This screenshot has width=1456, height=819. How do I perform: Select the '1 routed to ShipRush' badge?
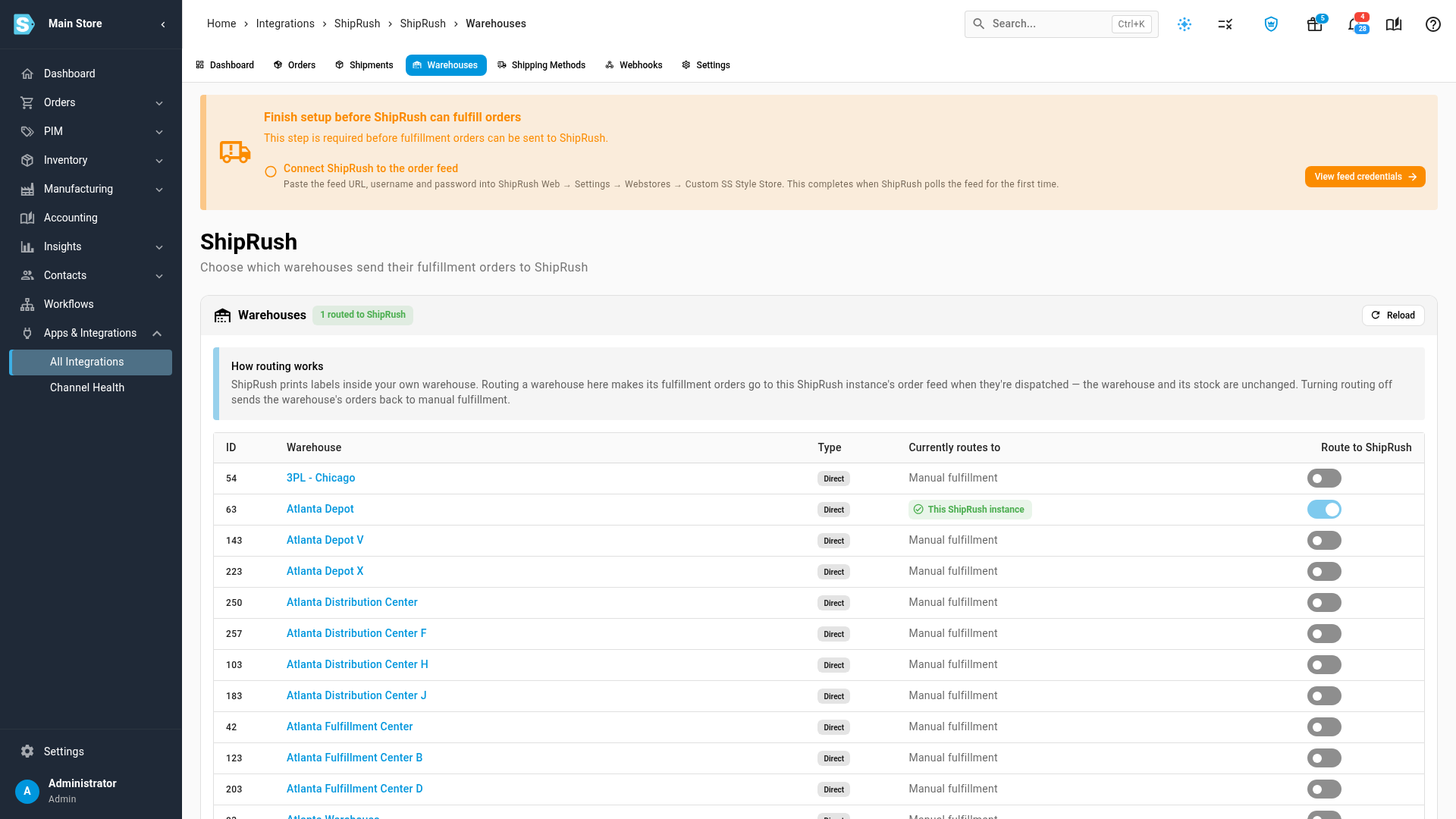[362, 315]
